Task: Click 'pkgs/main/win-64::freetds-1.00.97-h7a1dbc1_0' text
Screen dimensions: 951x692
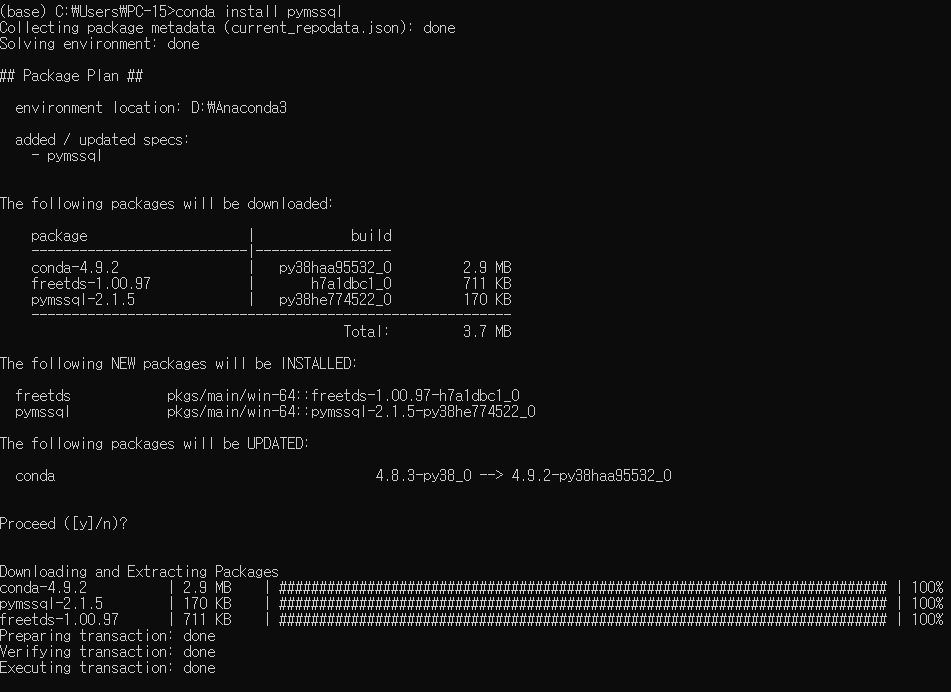Action: pos(343,396)
